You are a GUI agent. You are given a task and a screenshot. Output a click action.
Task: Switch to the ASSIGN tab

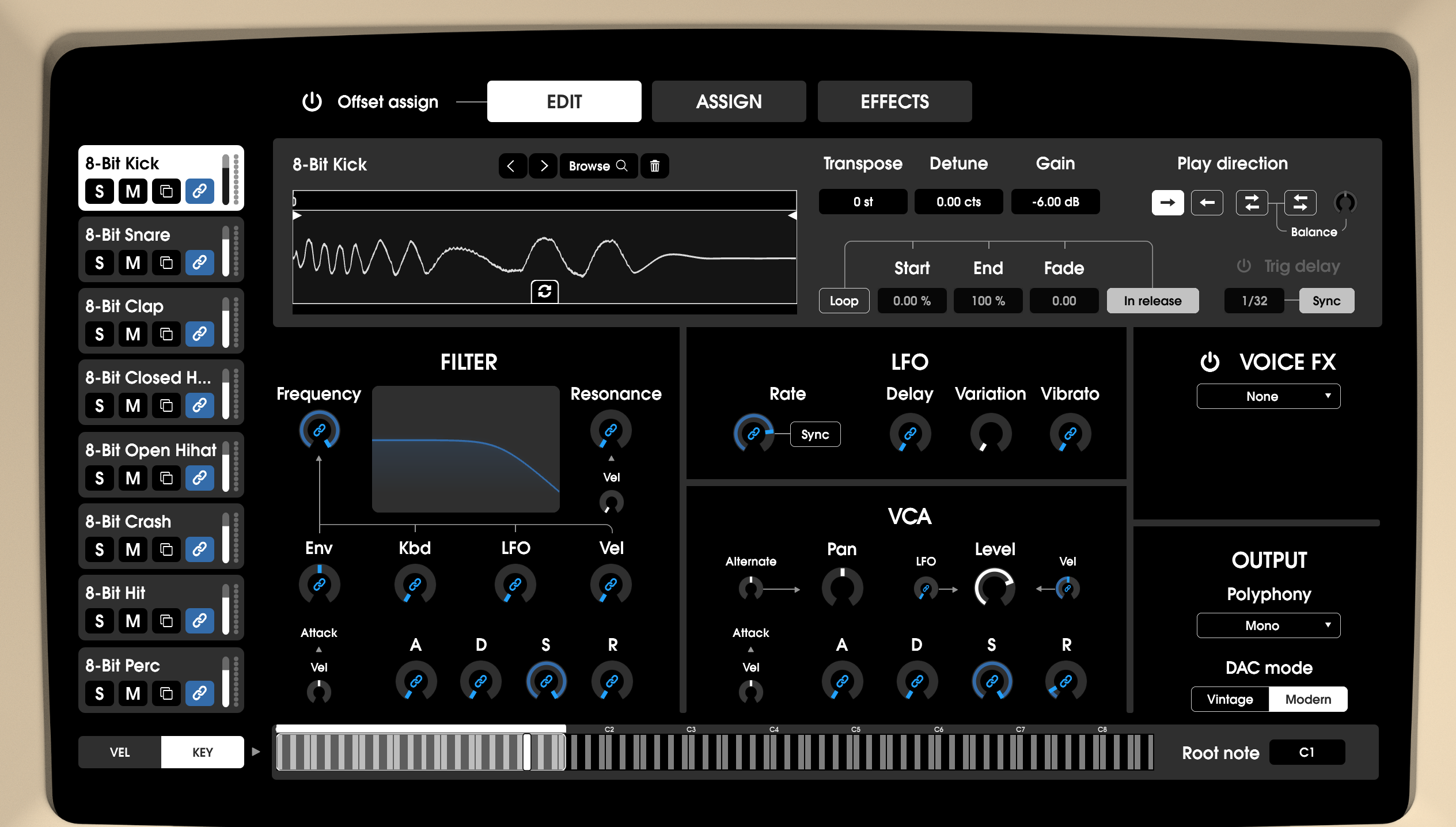(729, 102)
